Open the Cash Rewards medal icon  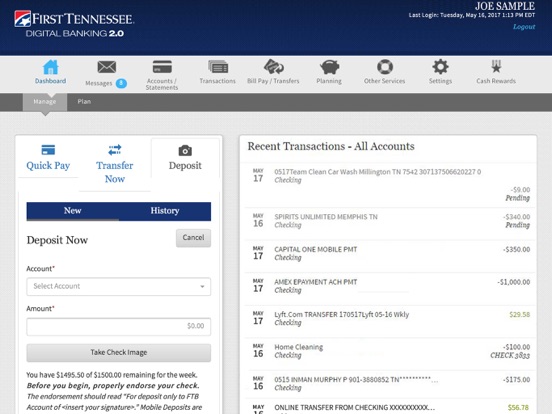pyautogui.click(x=496, y=67)
